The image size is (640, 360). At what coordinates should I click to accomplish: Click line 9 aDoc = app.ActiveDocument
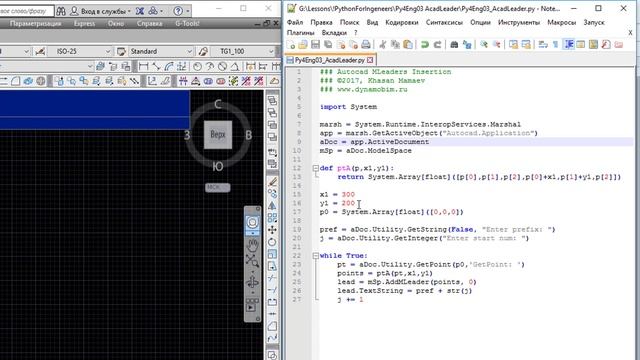click(374, 142)
